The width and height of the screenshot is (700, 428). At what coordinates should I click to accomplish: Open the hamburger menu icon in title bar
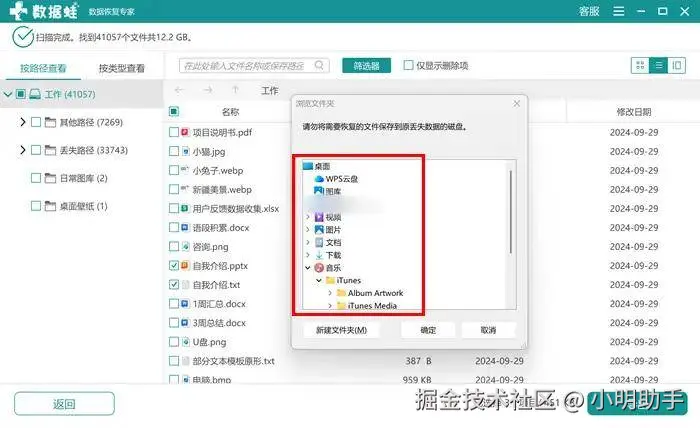coord(619,11)
